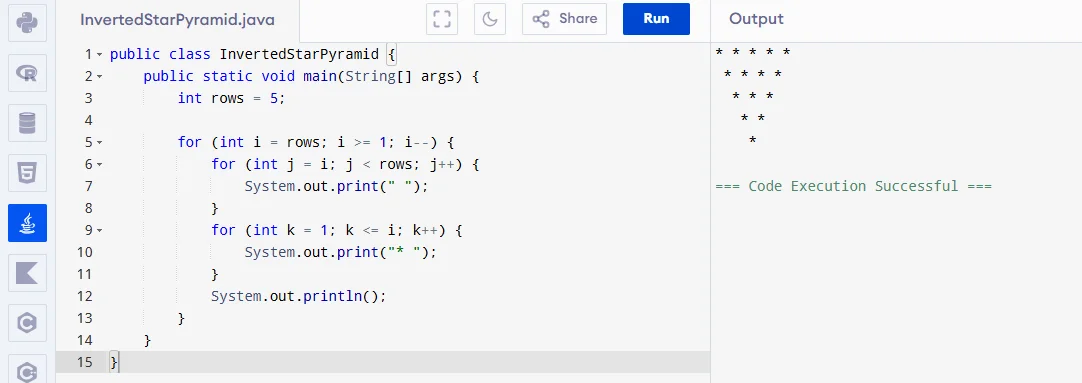
Task: Select the Java compiler icon
Action: coord(27,223)
